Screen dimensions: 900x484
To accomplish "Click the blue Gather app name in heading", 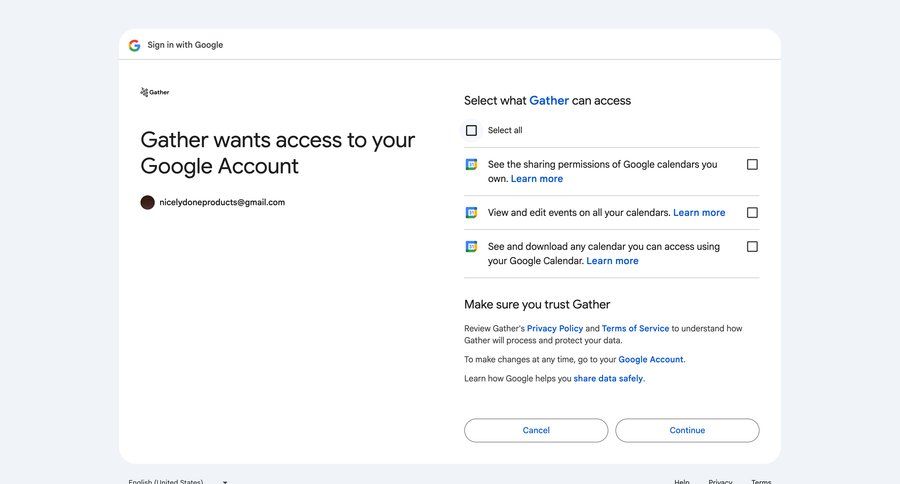I will (x=549, y=100).
